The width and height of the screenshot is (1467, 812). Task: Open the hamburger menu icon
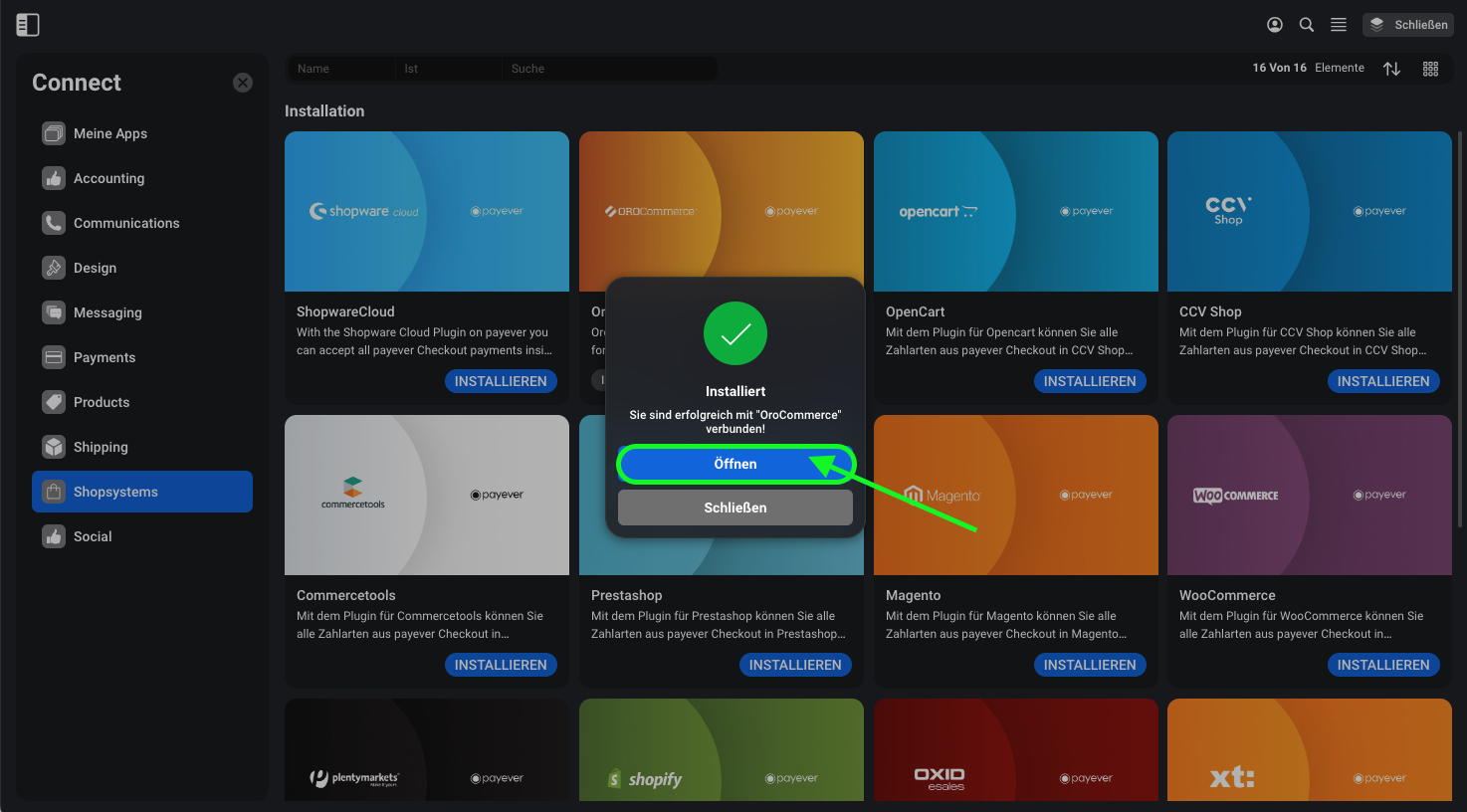(x=1339, y=25)
